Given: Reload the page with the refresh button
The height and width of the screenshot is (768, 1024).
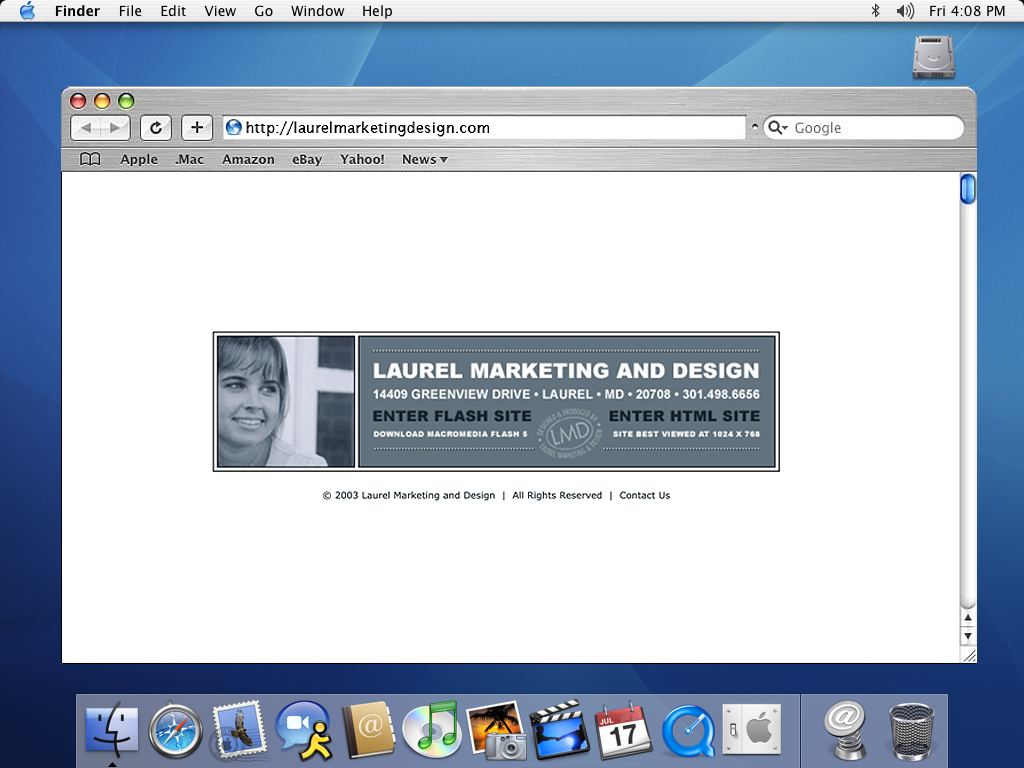Looking at the screenshot, I should pos(156,128).
